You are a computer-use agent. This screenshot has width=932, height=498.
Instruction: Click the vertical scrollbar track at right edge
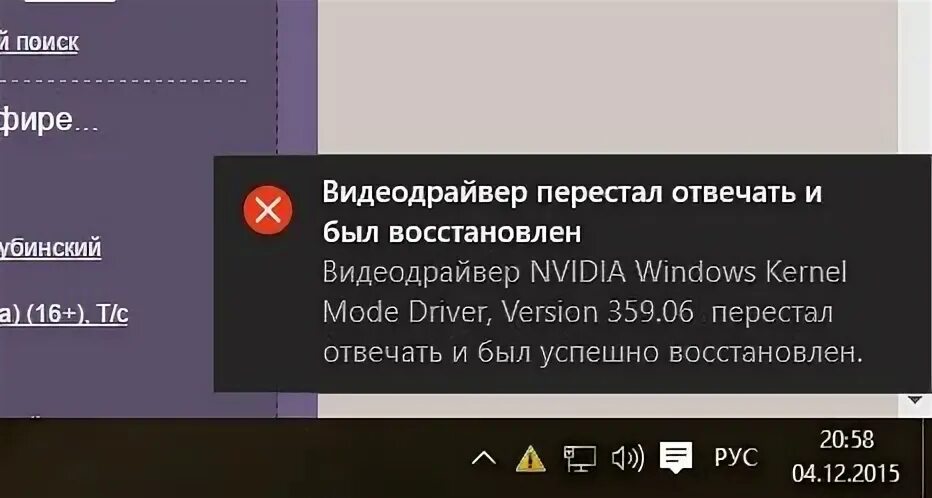(x=915, y=77)
